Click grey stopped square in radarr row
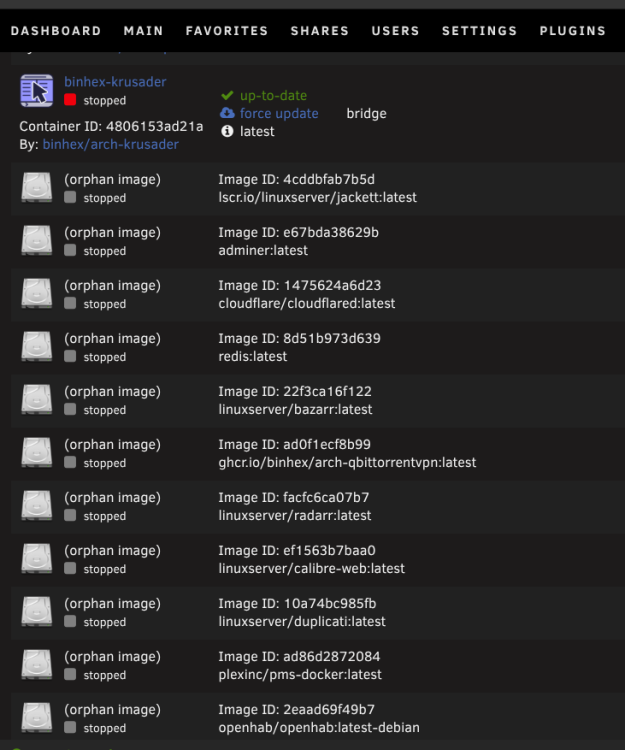Image resolution: width=625 pixels, height=750 pixels. click(x=70, y=516)
